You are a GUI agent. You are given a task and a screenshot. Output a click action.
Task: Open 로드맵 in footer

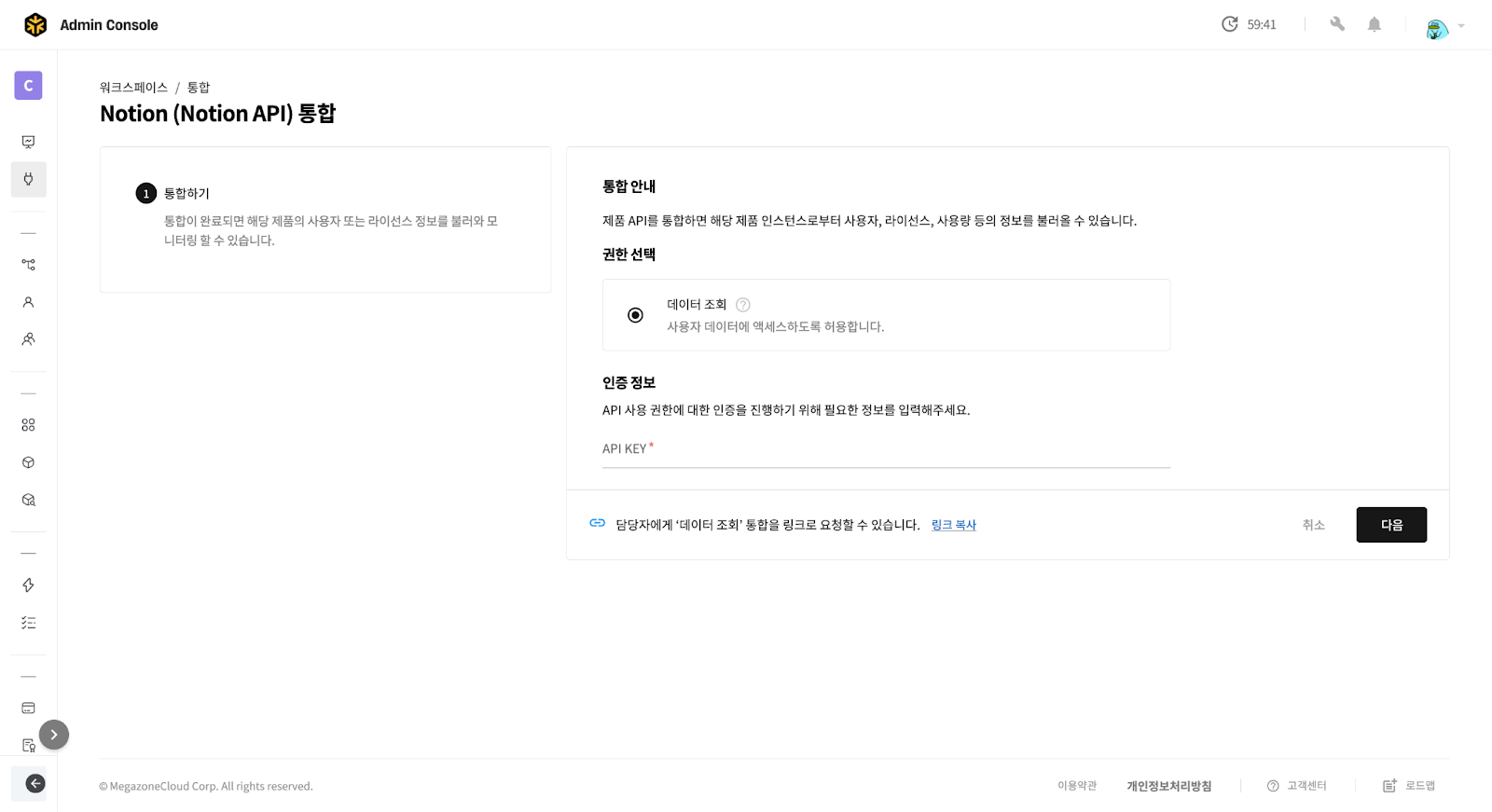pyautogui.click(x=1409, y=786)
